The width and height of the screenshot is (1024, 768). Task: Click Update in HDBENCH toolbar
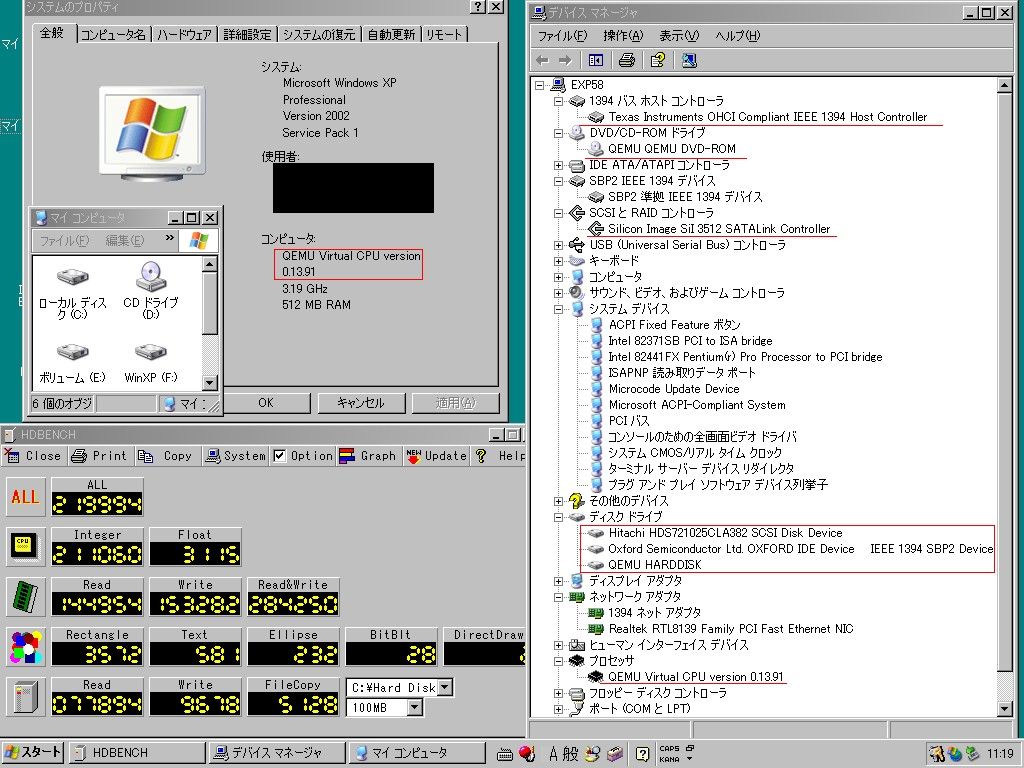[x=436, y=456]
